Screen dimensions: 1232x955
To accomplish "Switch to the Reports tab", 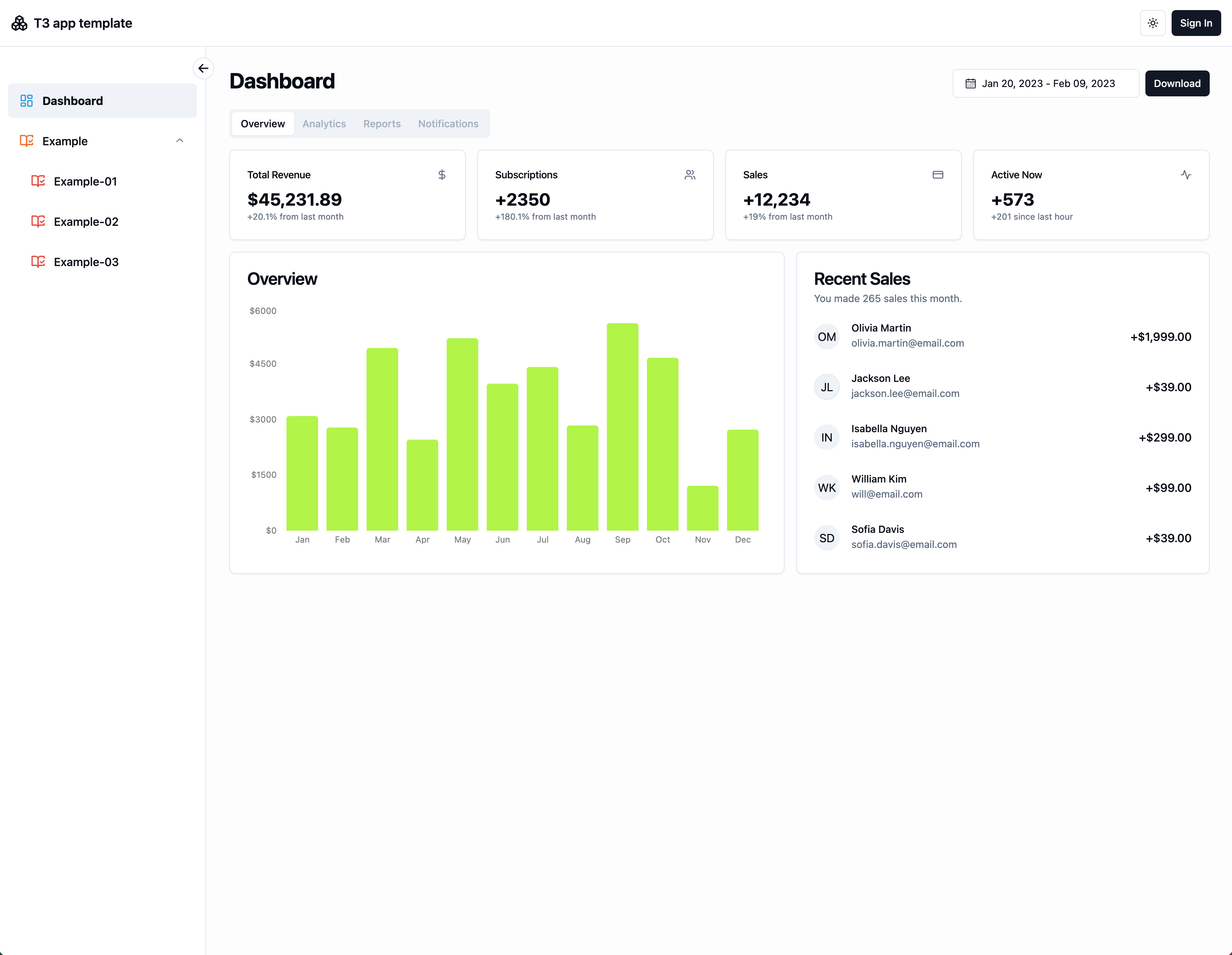I will point(381,124).
